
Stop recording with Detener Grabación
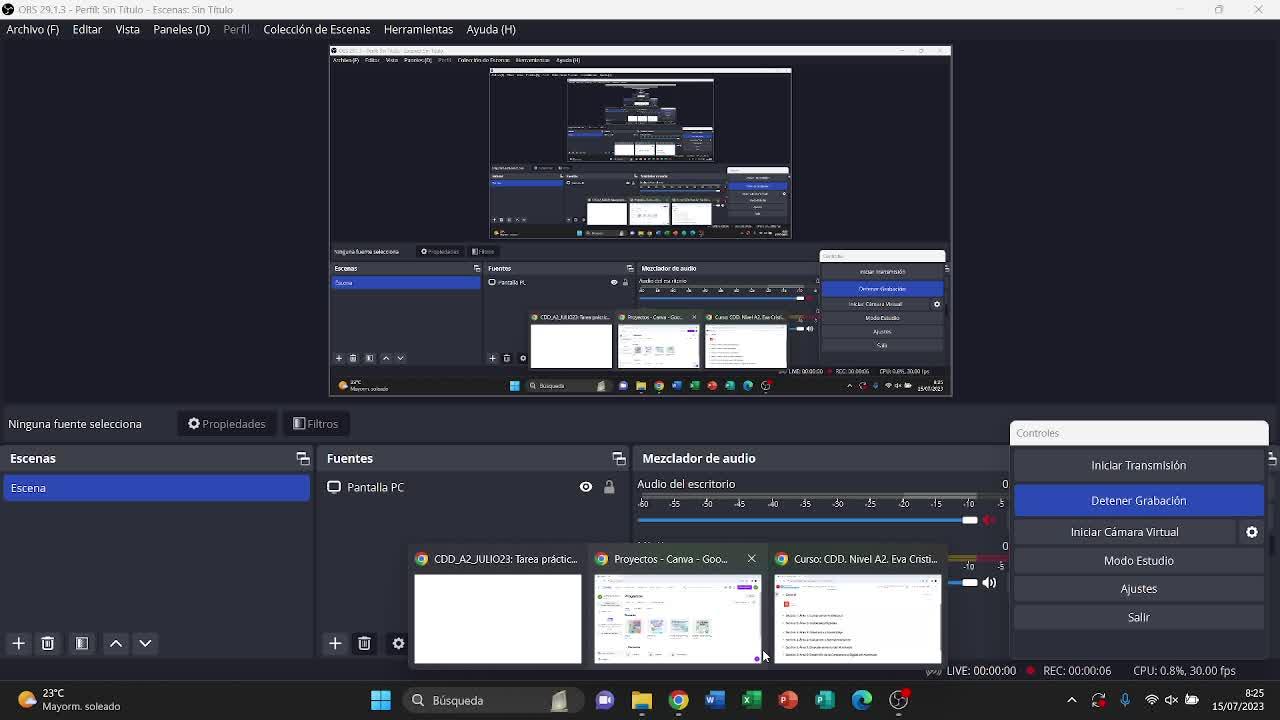[1138, 500]
